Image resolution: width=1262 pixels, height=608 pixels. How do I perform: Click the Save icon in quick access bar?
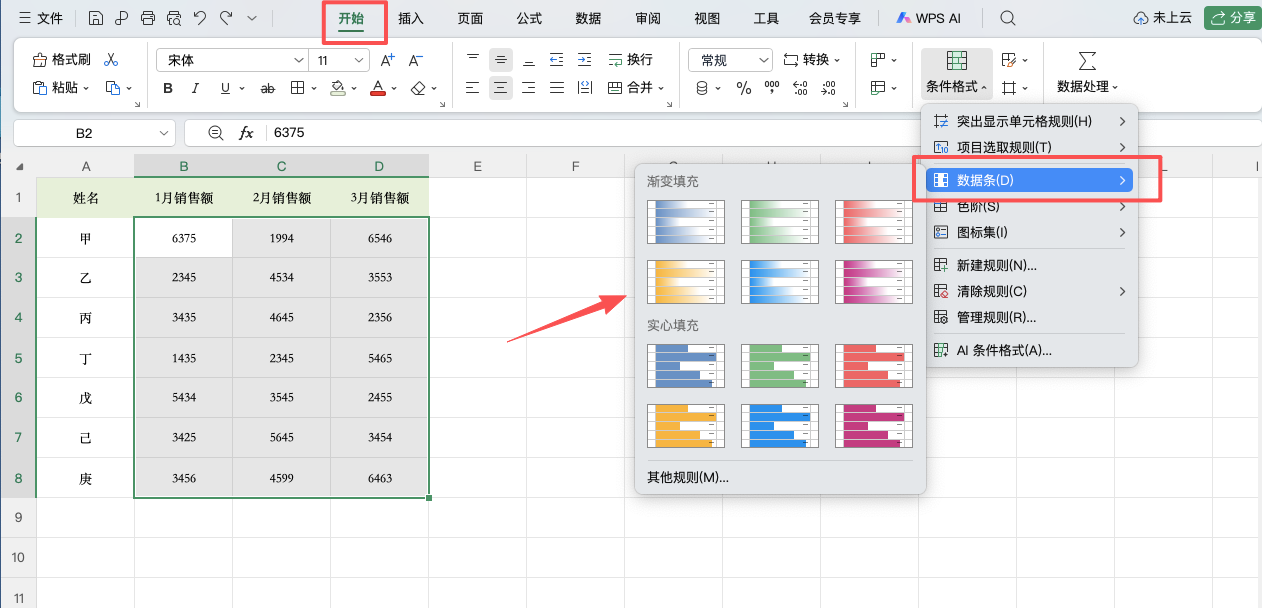click(x=96, y=18)
